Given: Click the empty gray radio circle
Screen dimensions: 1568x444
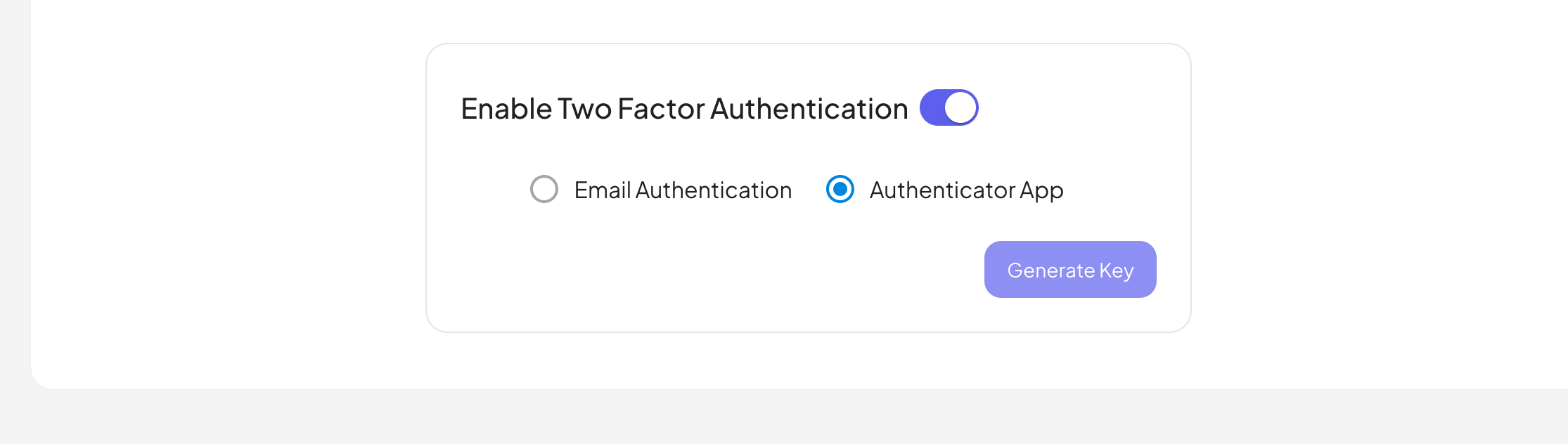Looking at the screenshot, I should [544, 189].
